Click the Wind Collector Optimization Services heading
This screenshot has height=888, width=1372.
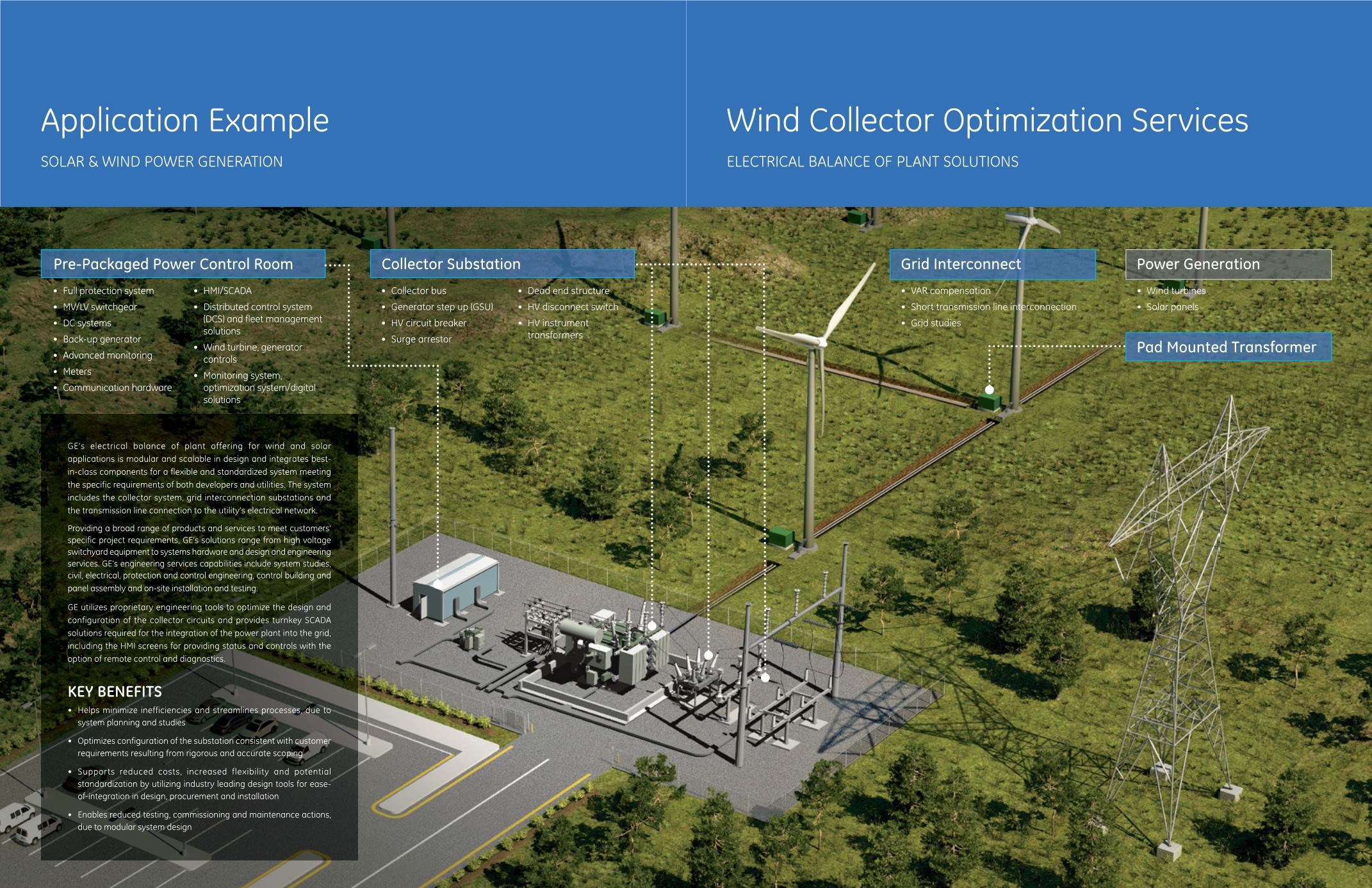pyautogui.click(x=987, y=120)
